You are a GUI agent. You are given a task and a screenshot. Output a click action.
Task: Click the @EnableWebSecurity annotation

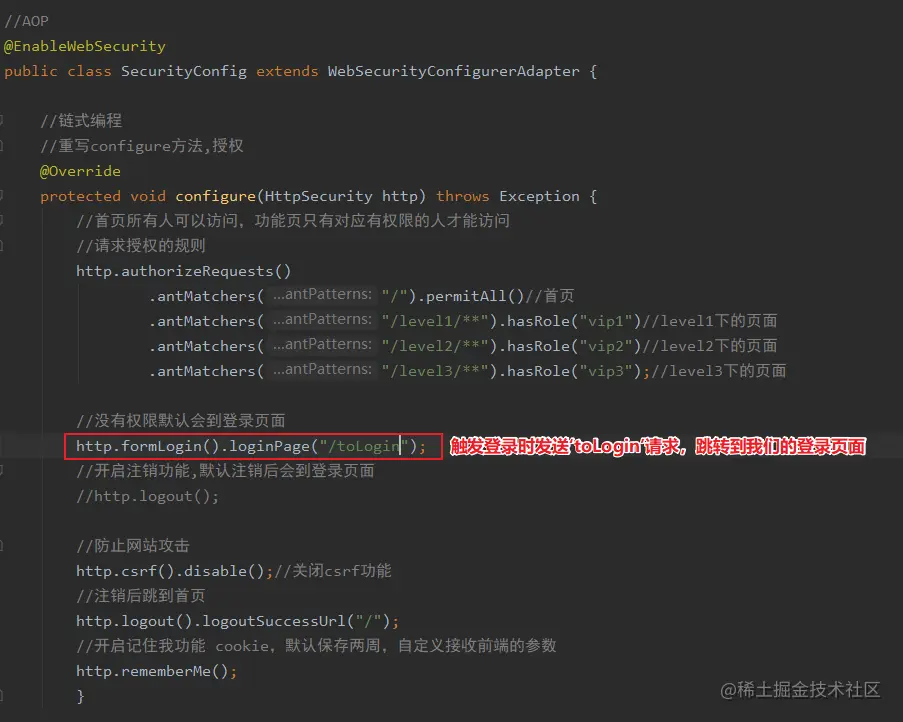85,46
